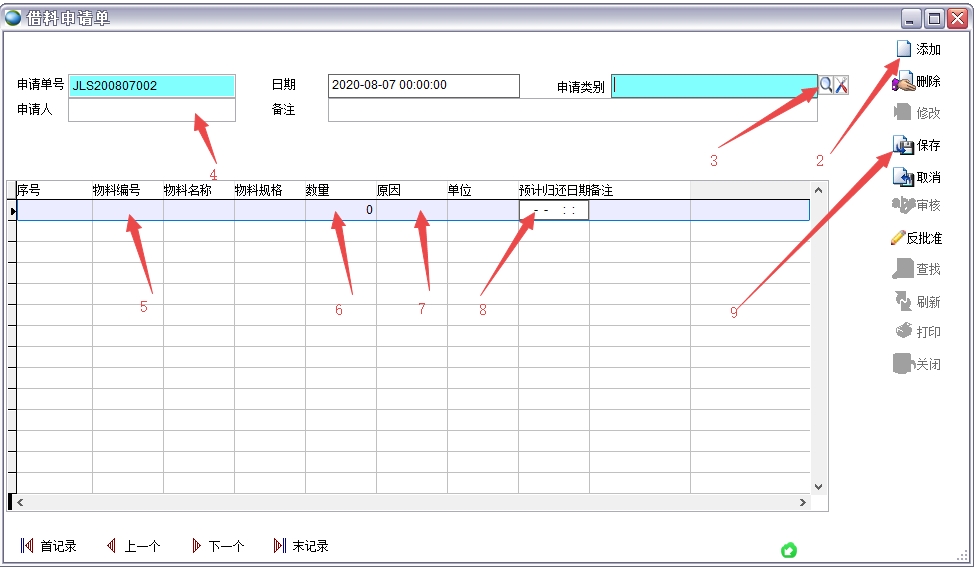This screenshot has height=569, width=975.
Task: Clear 申请类别 with the red X icon
Action: (842, 86)
